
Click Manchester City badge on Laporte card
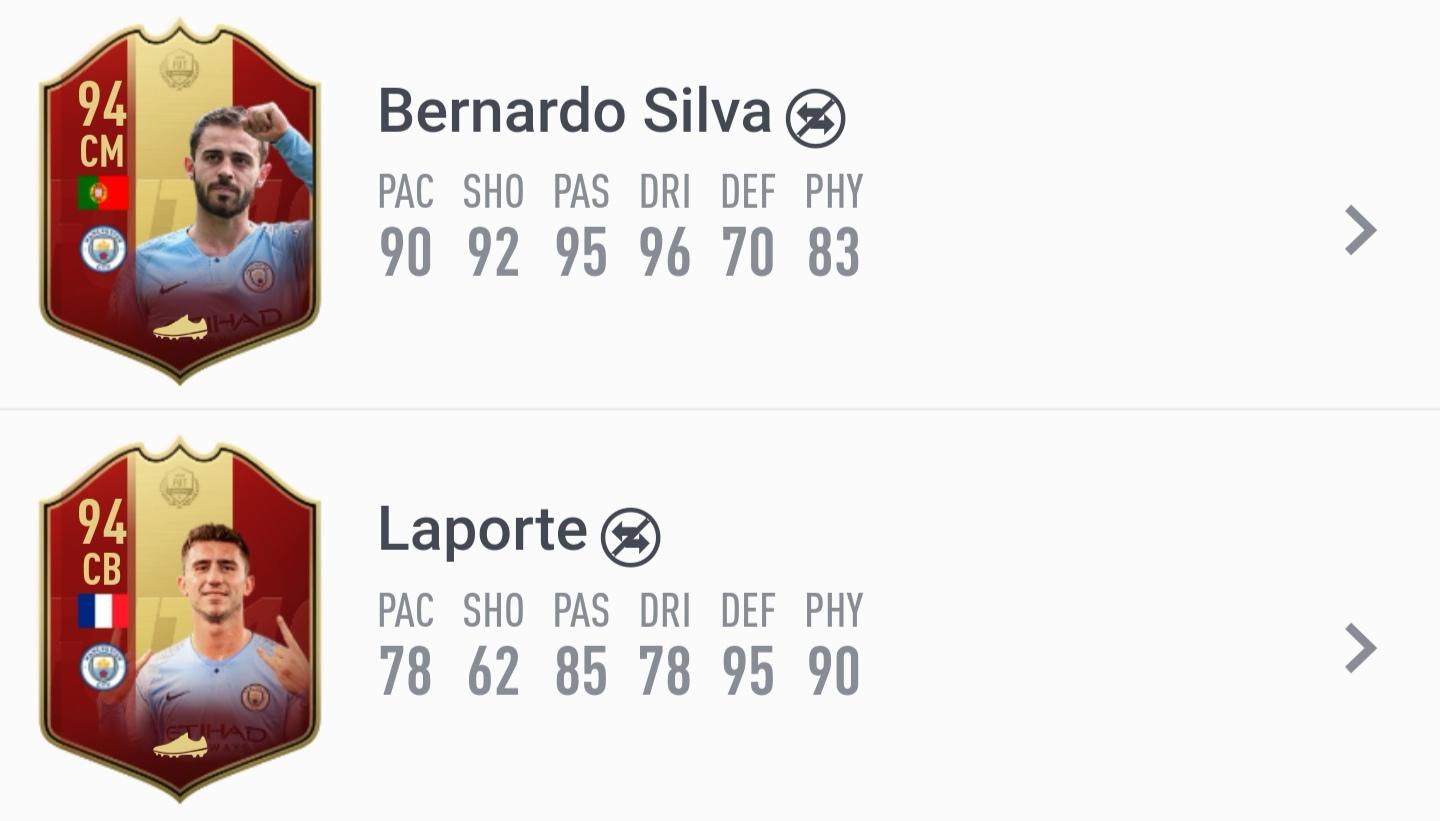point(103,667)
